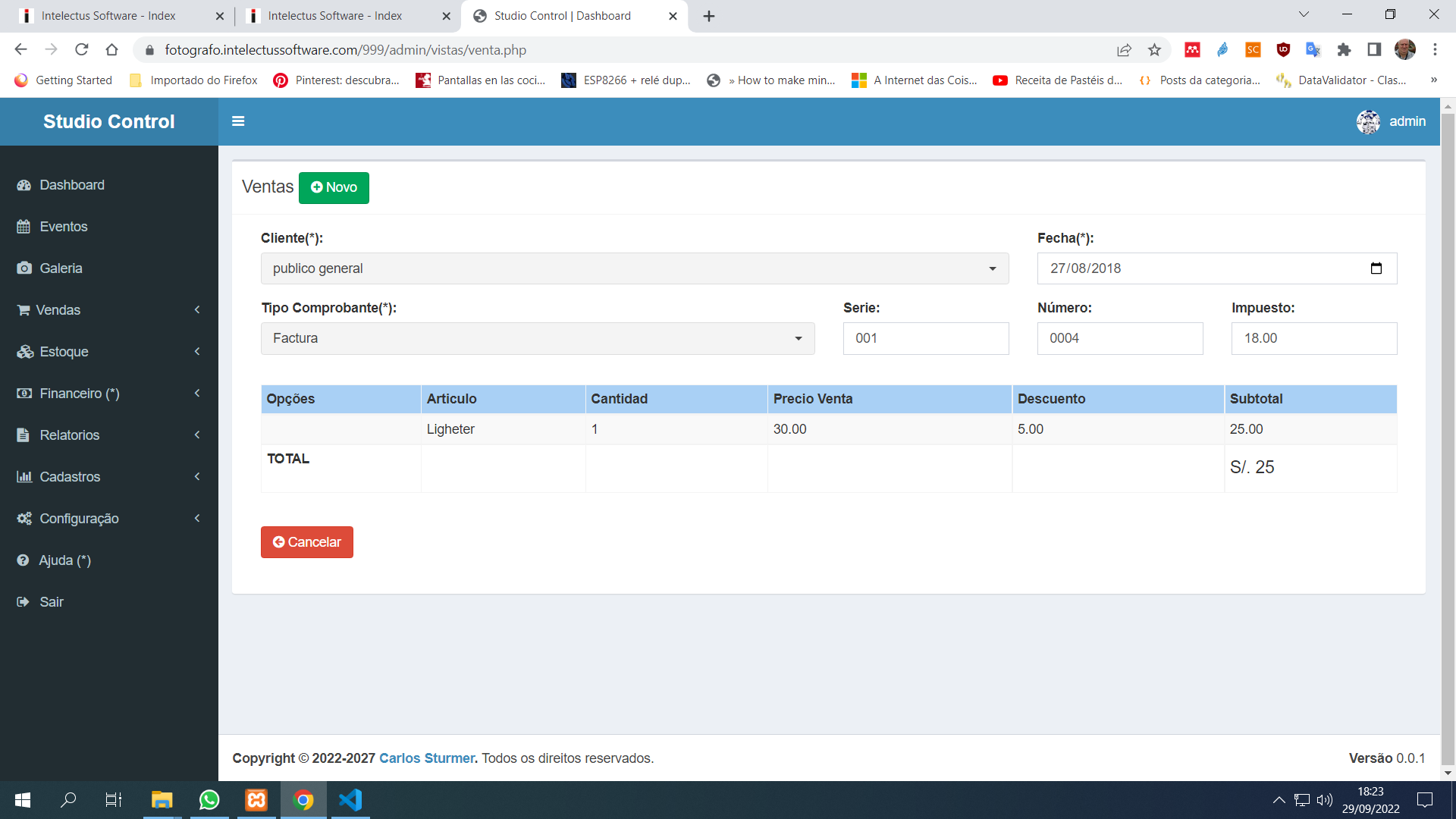Click the Ligheter article cell
This screenshot has width=1456, height=819.
point(503,429)
